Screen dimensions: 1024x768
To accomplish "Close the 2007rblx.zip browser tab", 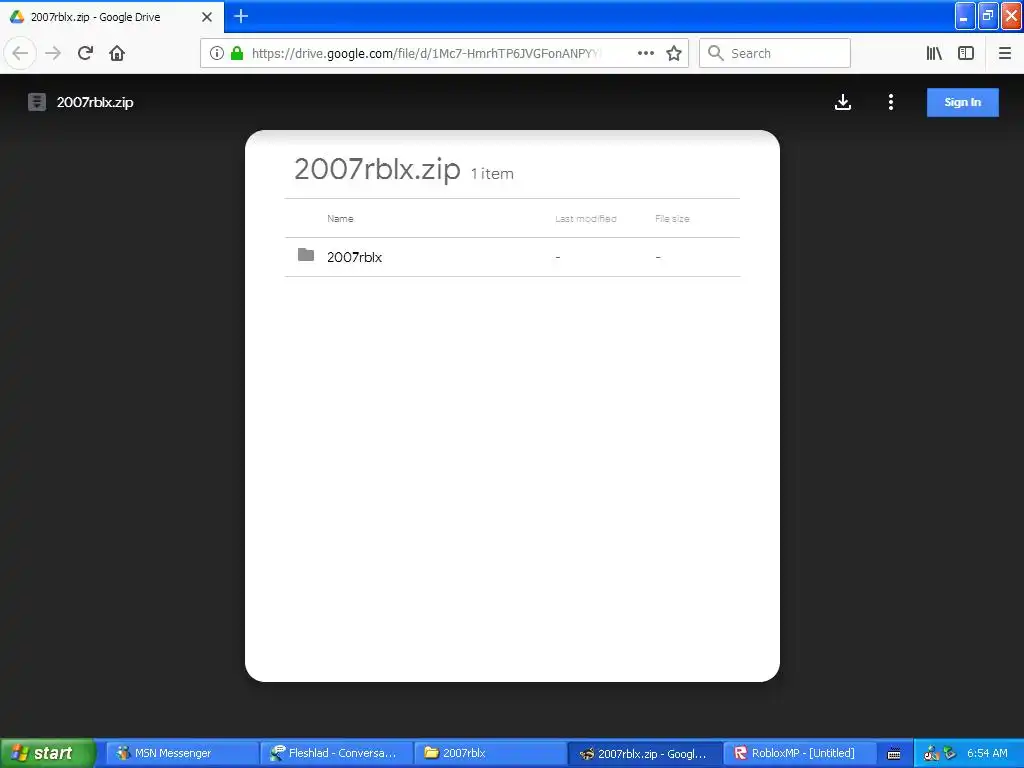I will click(207, 17).
